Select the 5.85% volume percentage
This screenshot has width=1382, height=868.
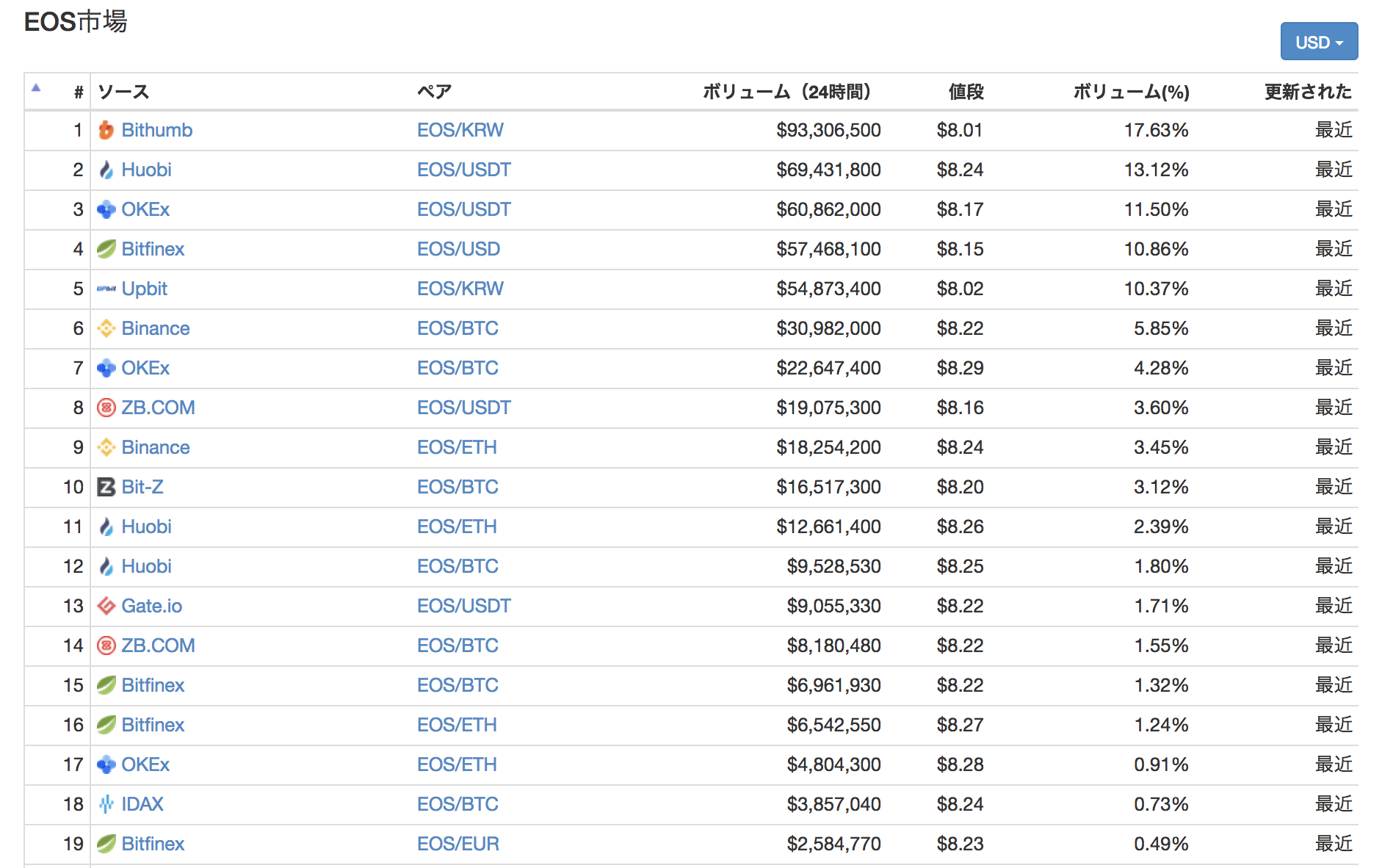point(1161,328)
